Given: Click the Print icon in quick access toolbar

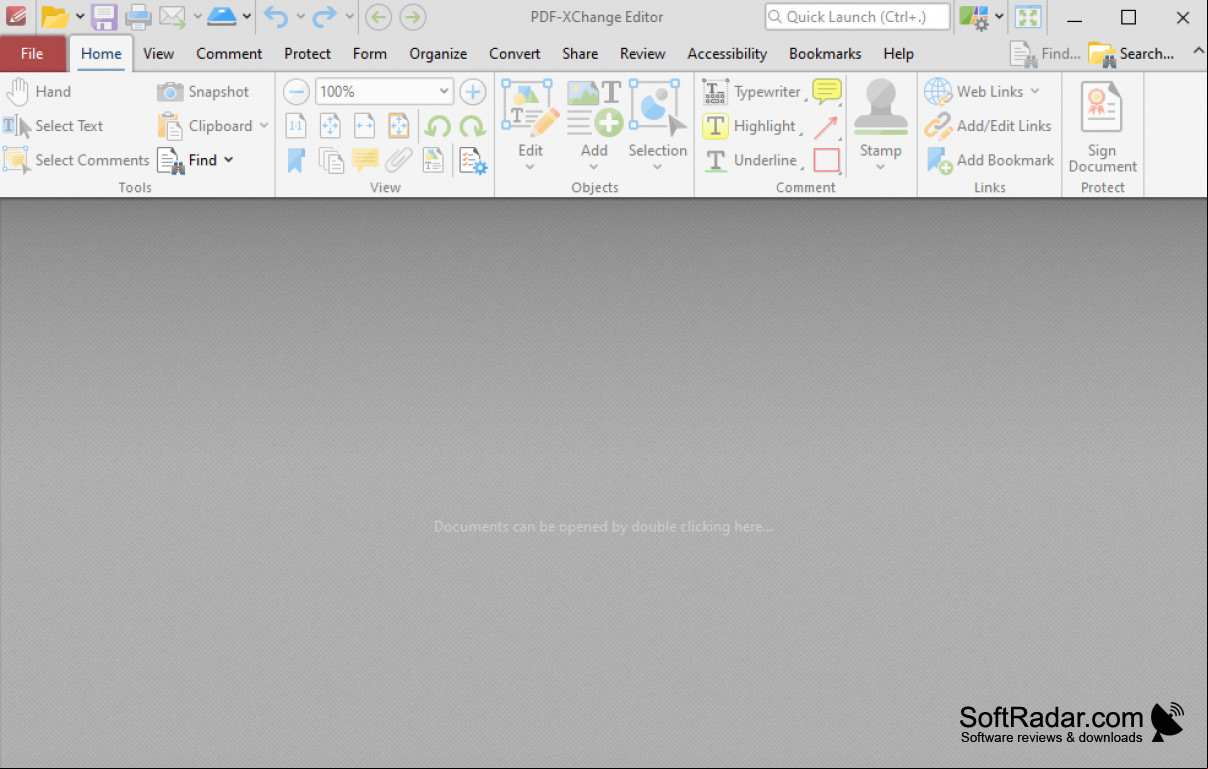Looking at the screenshot, I should pos(138,17).
